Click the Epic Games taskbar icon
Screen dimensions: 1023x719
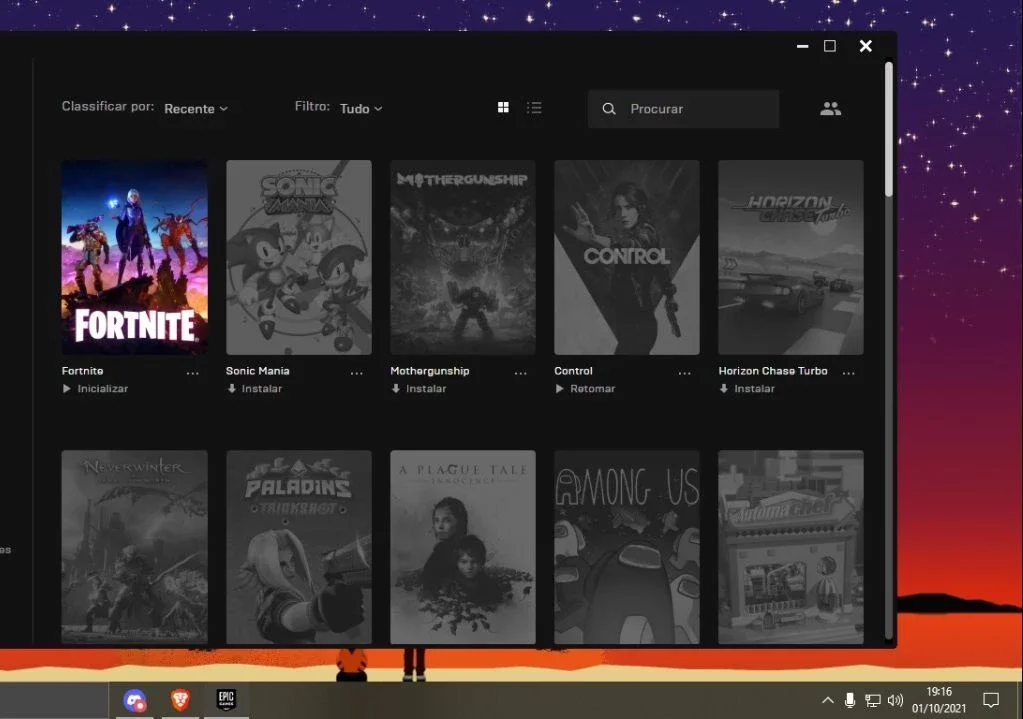226,699
